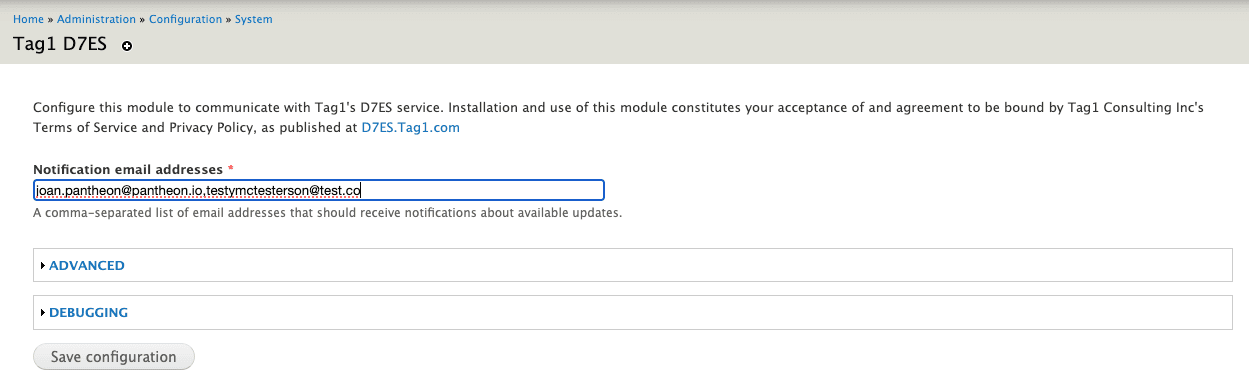Click the add shortcut plus icon
Image resolution: width=1249 pixels, height=391 pixels.
[127, 46]
